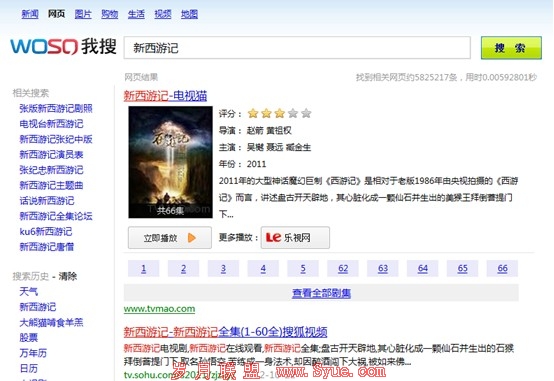Click the third rating star
The height and width of the screenshot is (381, 554).
tap(279, 113)
